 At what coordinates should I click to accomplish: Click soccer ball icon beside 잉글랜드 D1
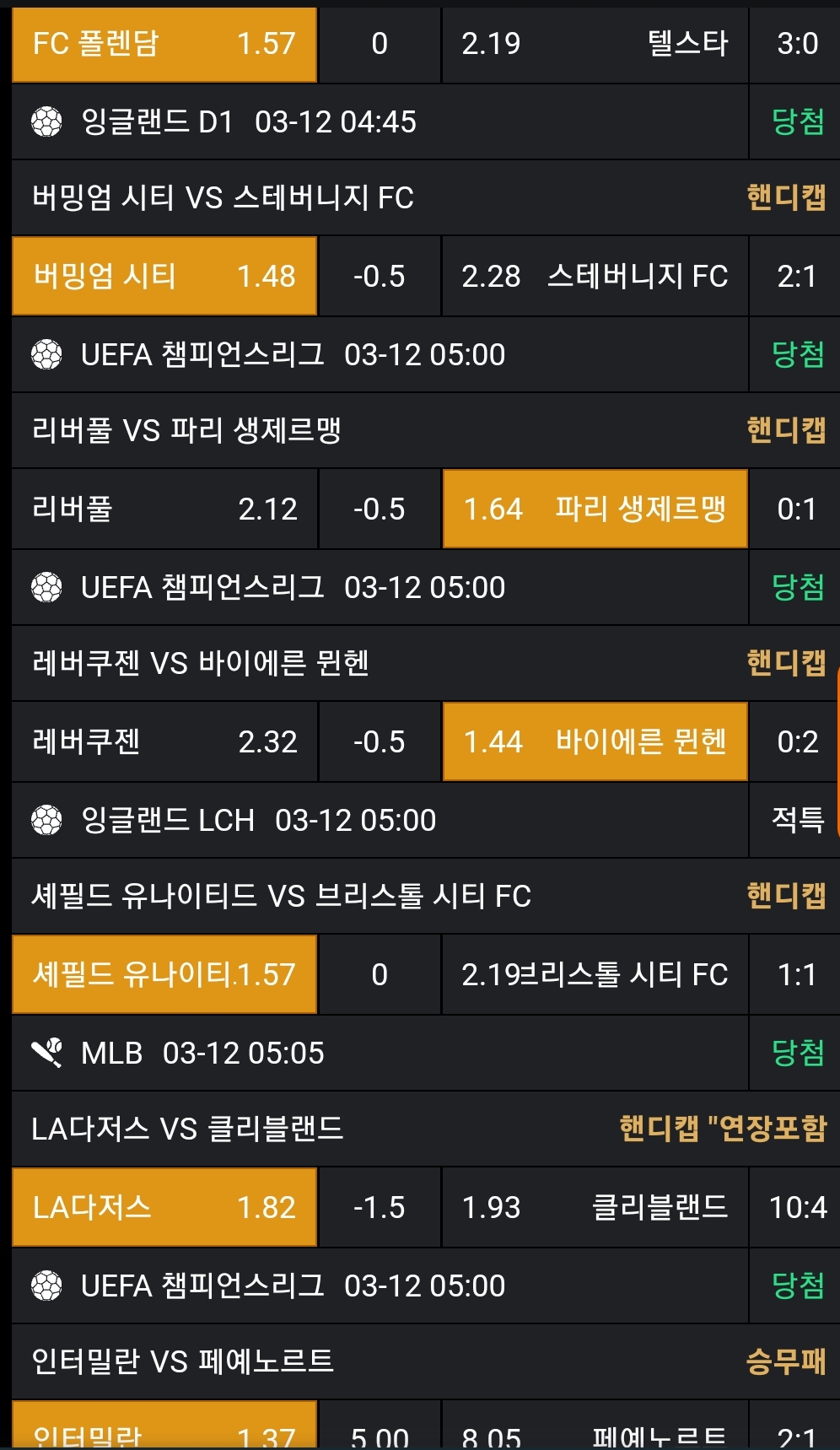[x=46, y=122]
